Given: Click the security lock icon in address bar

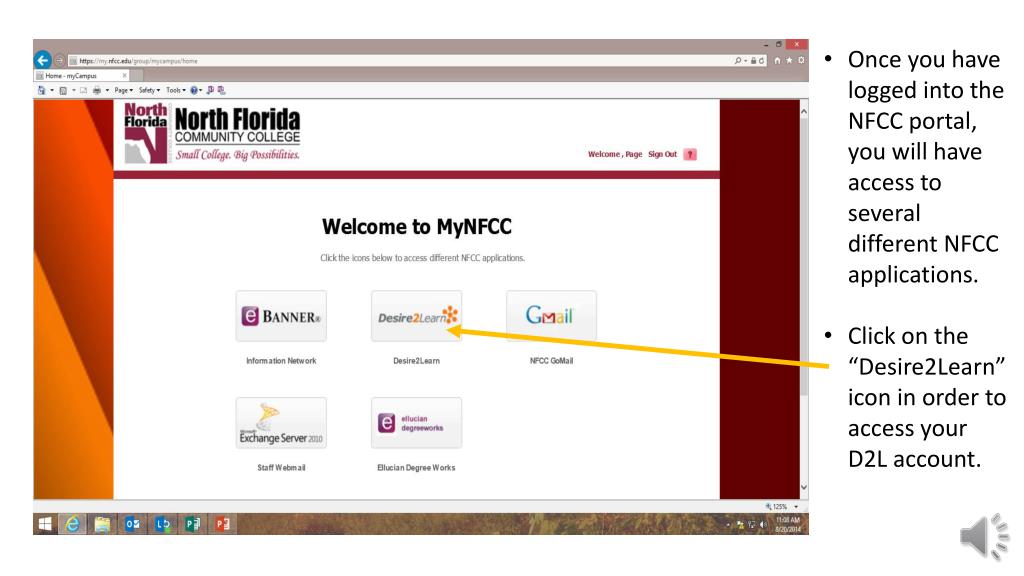Looking at the screenshot, I should [753, 60].
